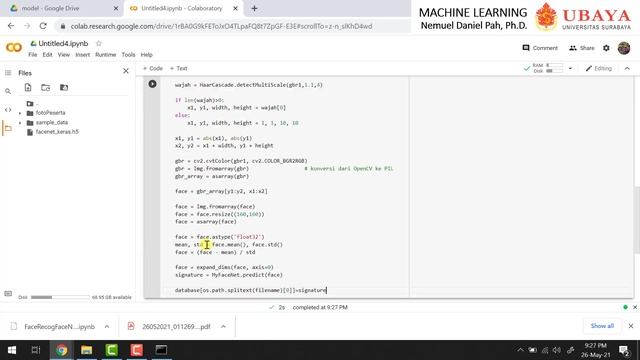Click the line with MyFaceNet.predict(face)
The image size is (640, 360).
pyautogui.click(x=229, y=275)
